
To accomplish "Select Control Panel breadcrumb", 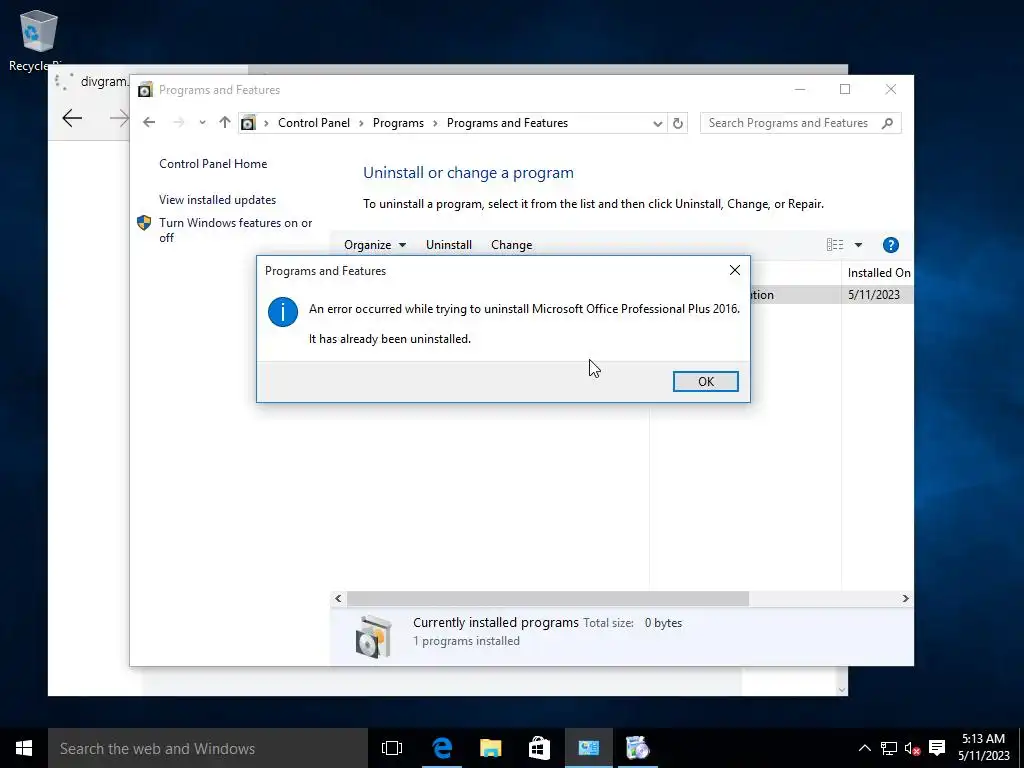I will click(x=313, y=123).
